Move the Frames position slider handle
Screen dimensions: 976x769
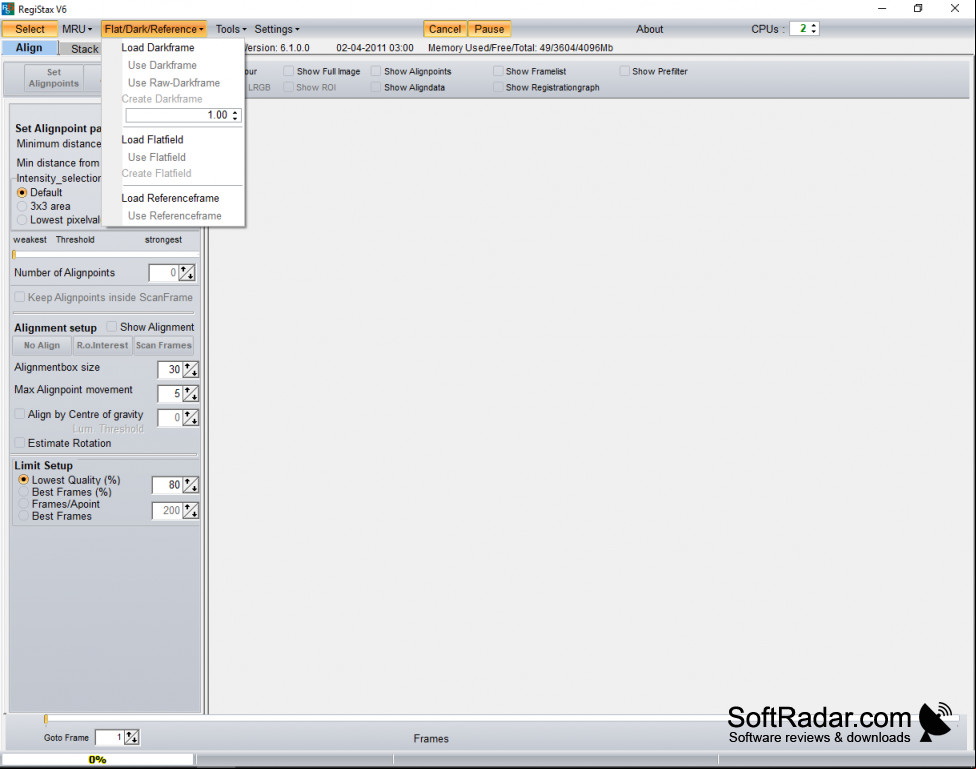point(45,719)
